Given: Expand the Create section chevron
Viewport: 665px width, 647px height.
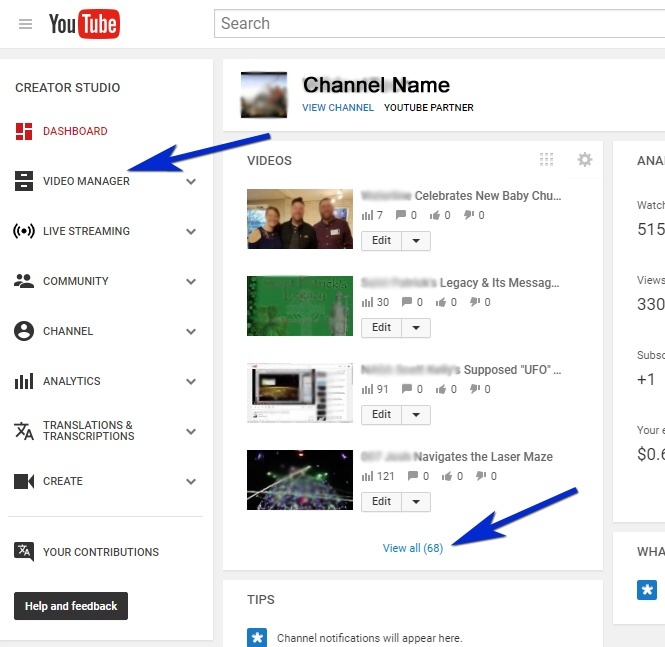Looking at the screenshot, I should [x=191, y=482].
